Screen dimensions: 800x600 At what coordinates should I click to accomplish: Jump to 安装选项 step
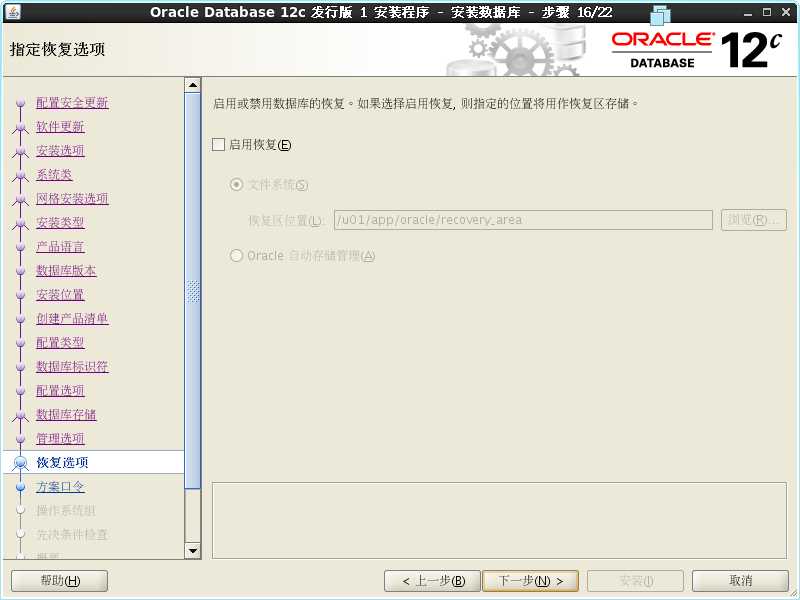[60, 151]
